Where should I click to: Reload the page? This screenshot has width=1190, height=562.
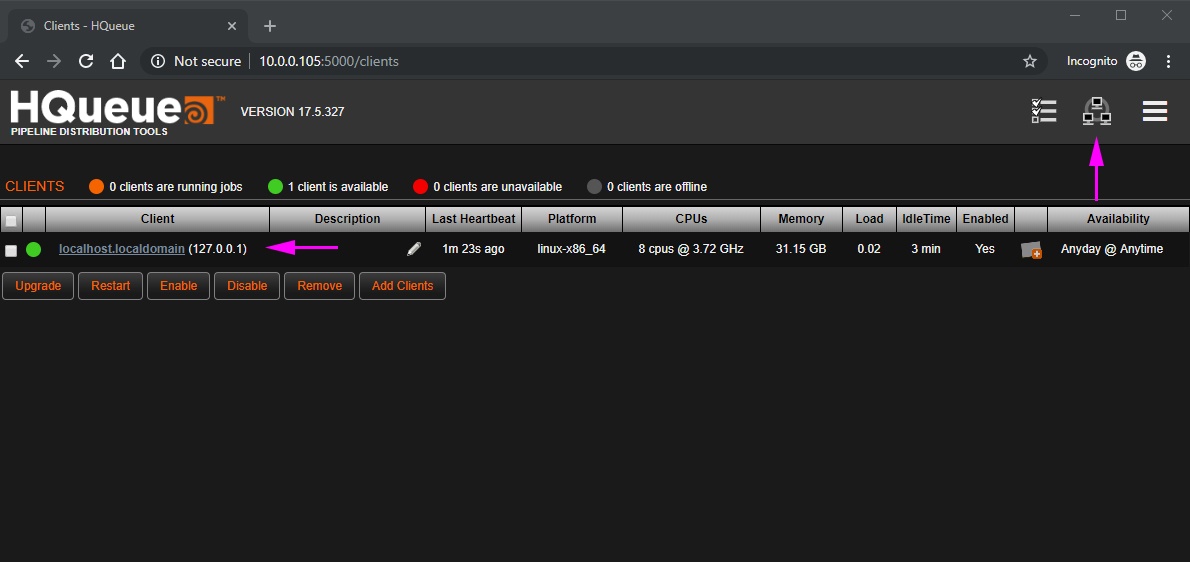(x=86, y=61)
